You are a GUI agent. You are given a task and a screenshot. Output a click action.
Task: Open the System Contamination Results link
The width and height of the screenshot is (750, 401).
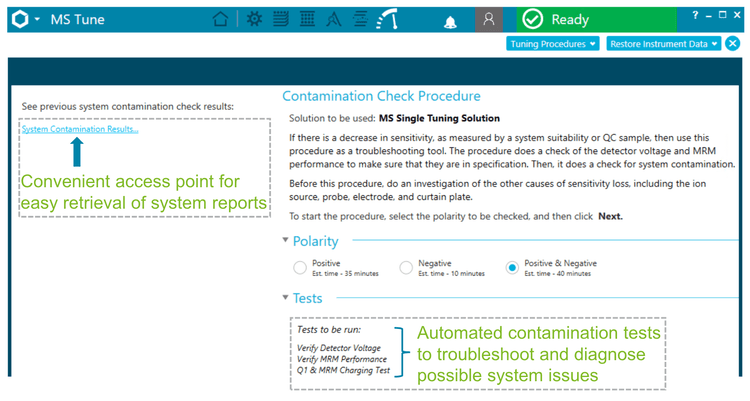point(80,129)
